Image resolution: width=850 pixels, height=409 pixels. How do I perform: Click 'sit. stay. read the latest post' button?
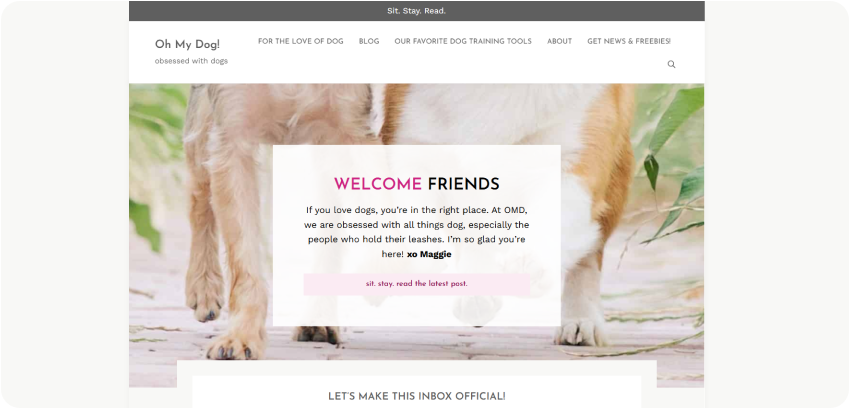pos(416,284)
